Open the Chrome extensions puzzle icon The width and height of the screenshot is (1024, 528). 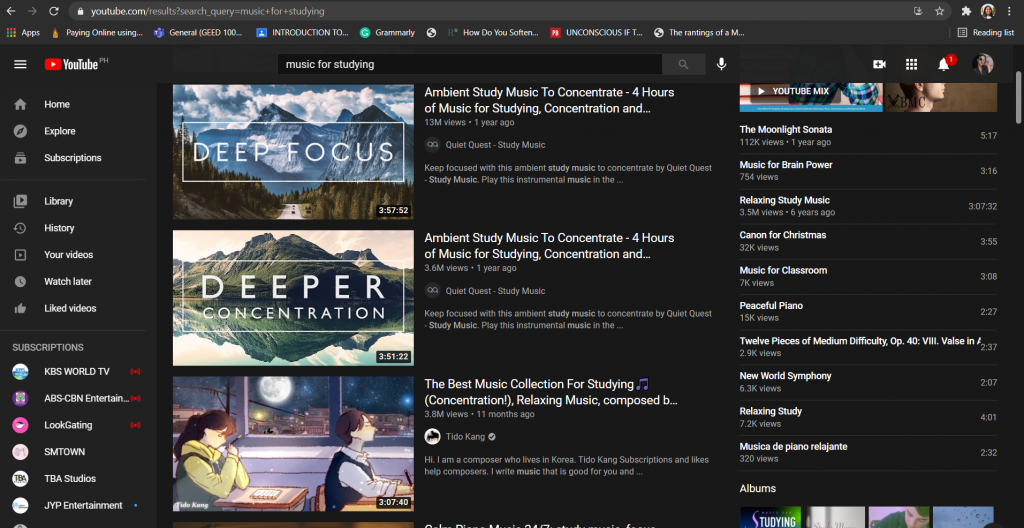click(967, 11)
